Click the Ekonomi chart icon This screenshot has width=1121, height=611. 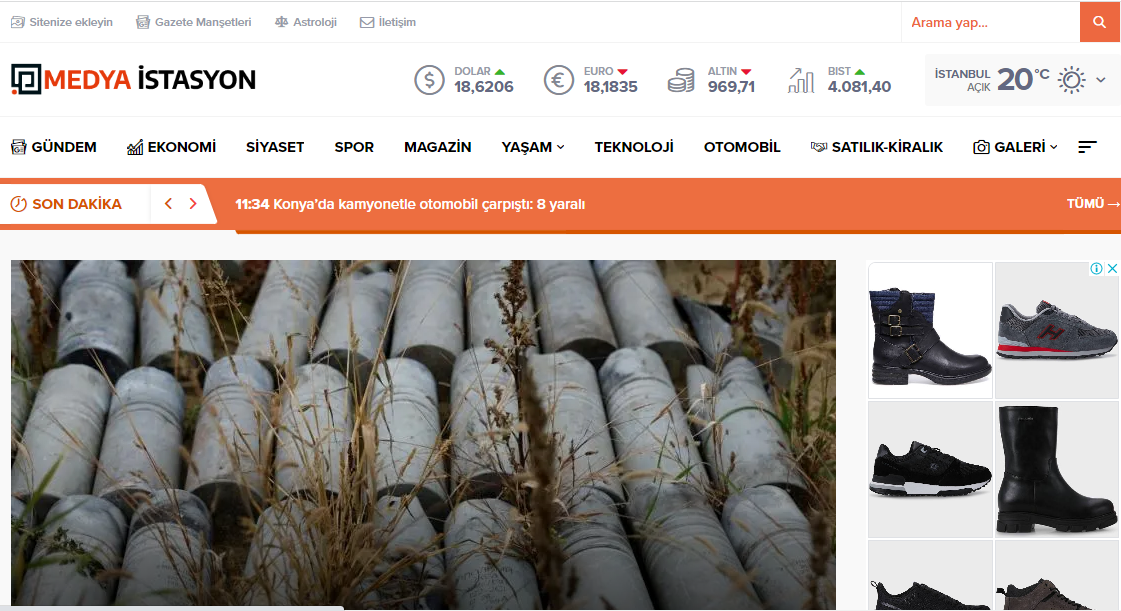135,147
